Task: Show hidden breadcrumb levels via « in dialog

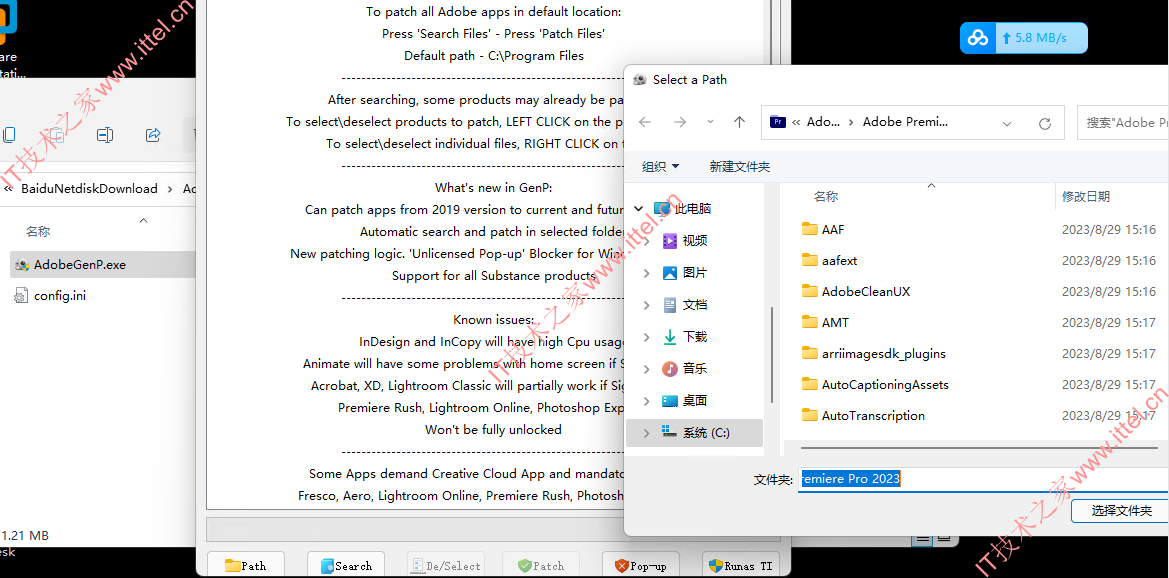Action: [796, 122]
